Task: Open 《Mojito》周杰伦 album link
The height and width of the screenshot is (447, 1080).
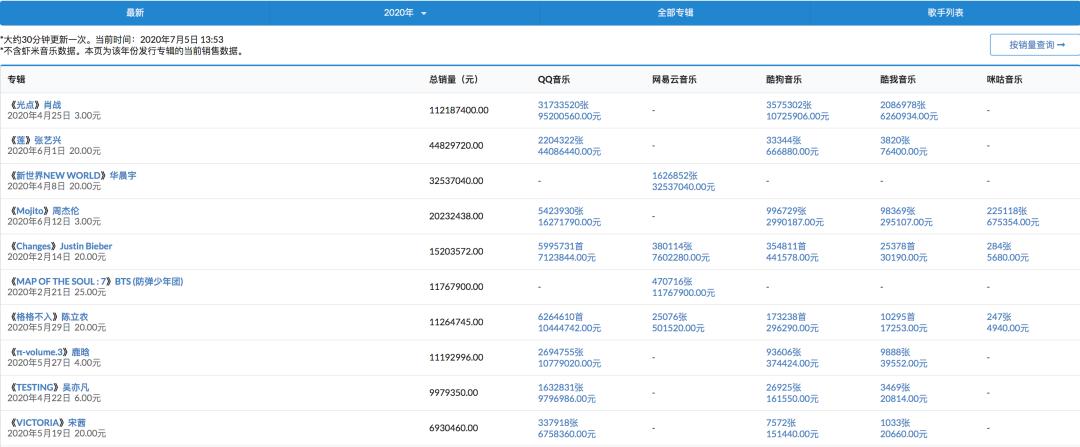Action: pos(44,211)
